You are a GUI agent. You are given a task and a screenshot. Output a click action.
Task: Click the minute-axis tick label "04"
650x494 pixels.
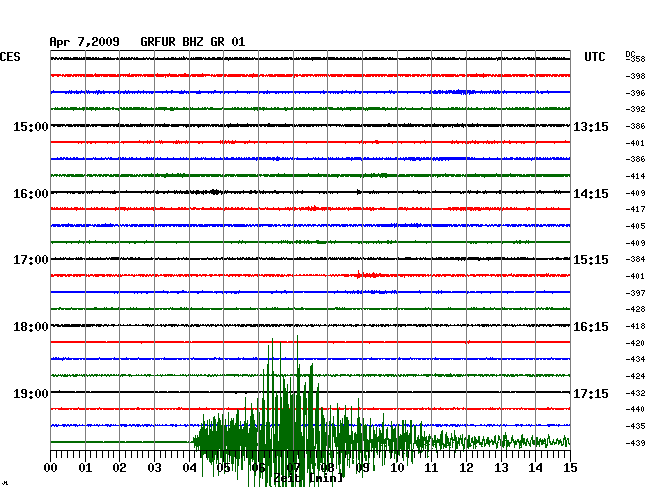coord(189,468)
